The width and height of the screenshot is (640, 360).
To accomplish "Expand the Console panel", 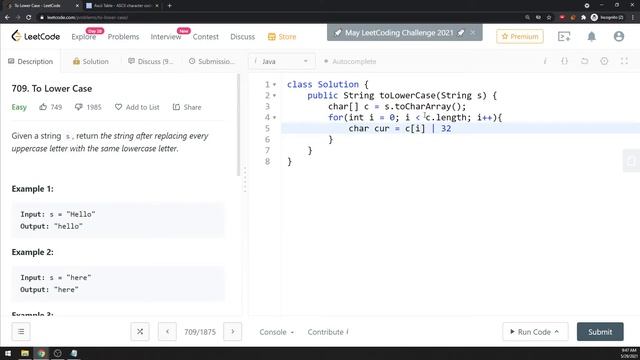I will point(276,332).
